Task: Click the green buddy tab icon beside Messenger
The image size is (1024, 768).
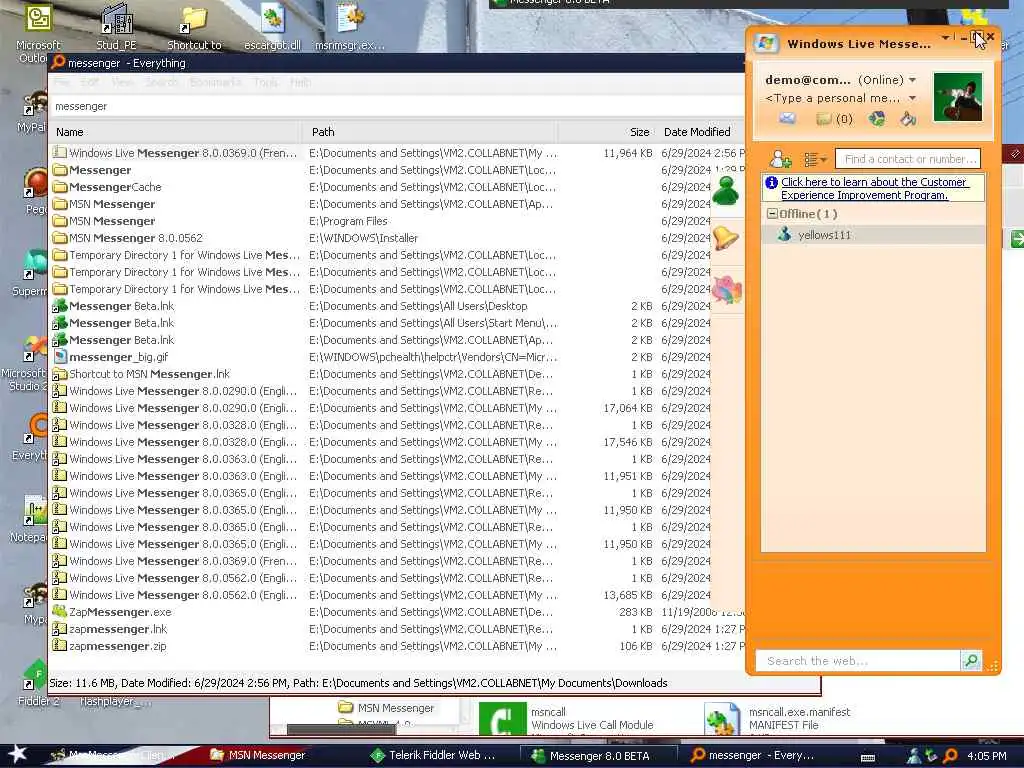Action: tap(726, 190)
